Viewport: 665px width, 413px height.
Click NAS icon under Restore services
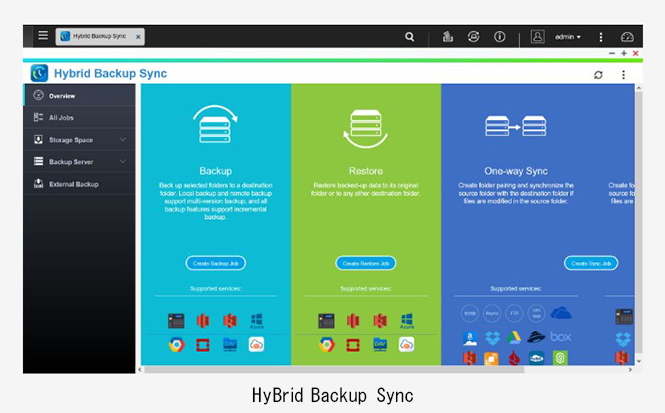point(326,321)
